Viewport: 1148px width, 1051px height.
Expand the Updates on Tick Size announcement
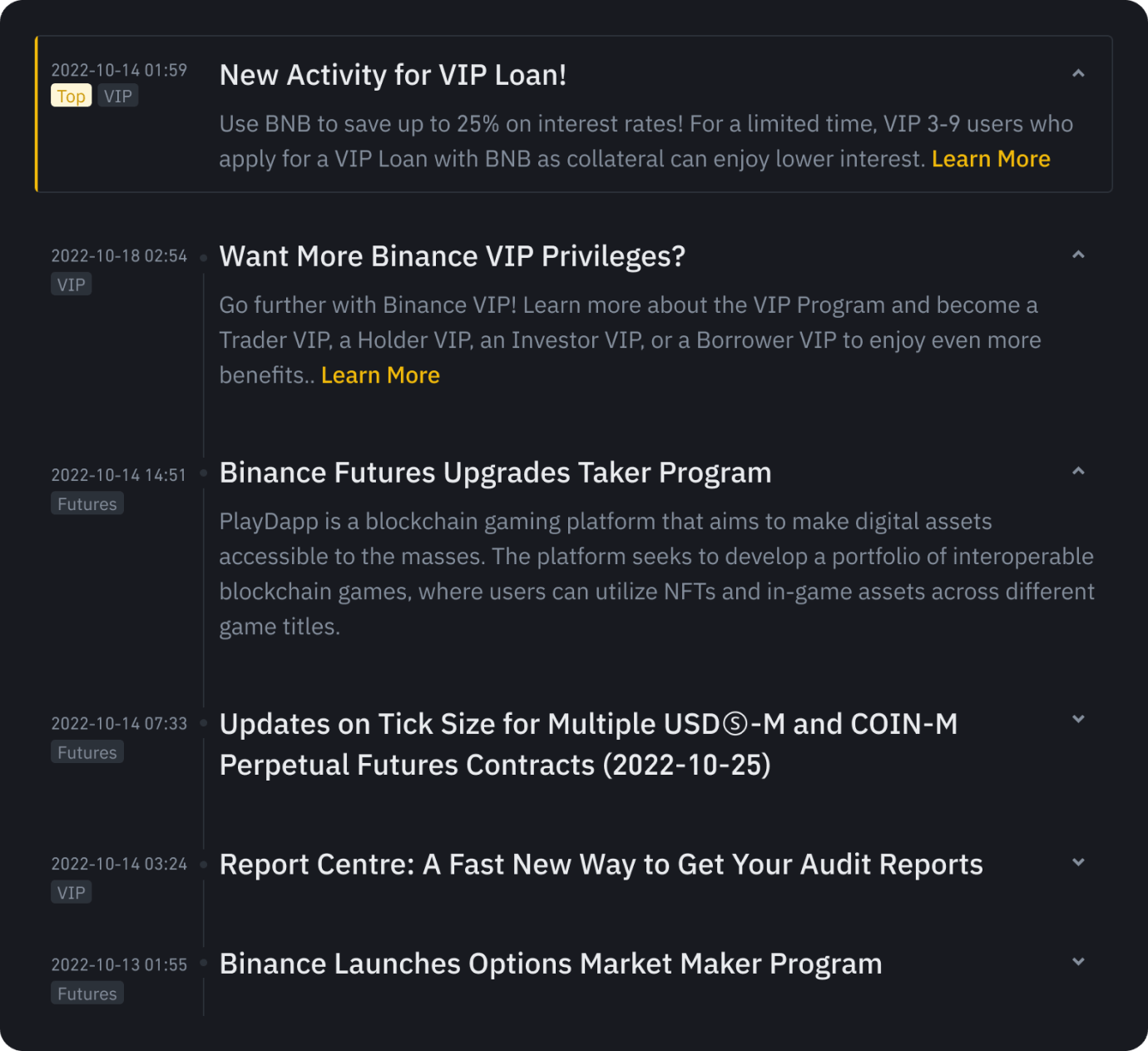click(x=1079, y=717)
